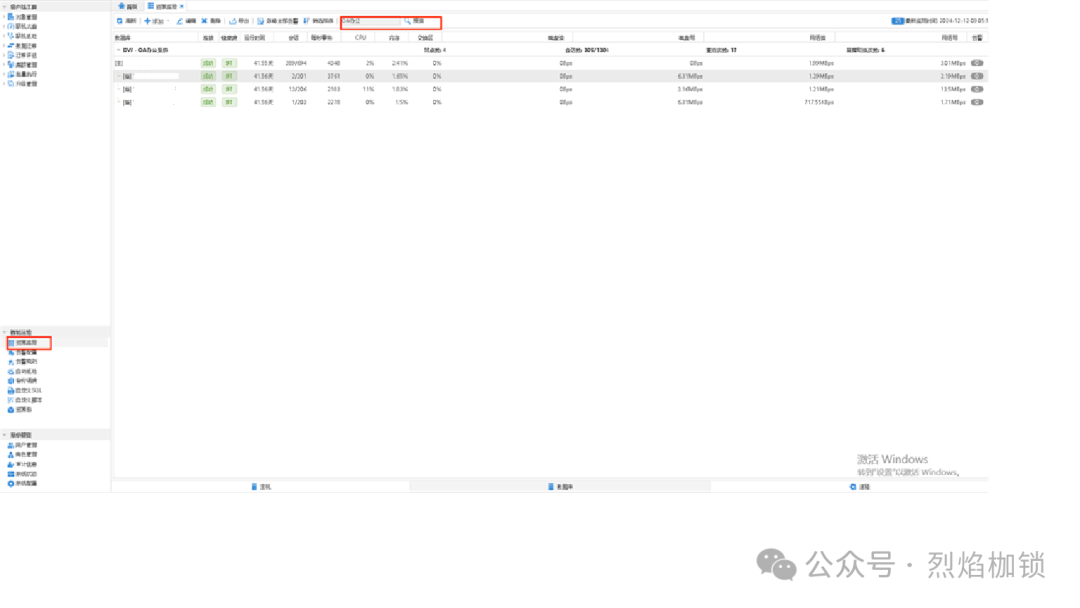1080x608 pixels.
Task: Click the 告警配置 sidebar icon
Action: click(10, 352)
